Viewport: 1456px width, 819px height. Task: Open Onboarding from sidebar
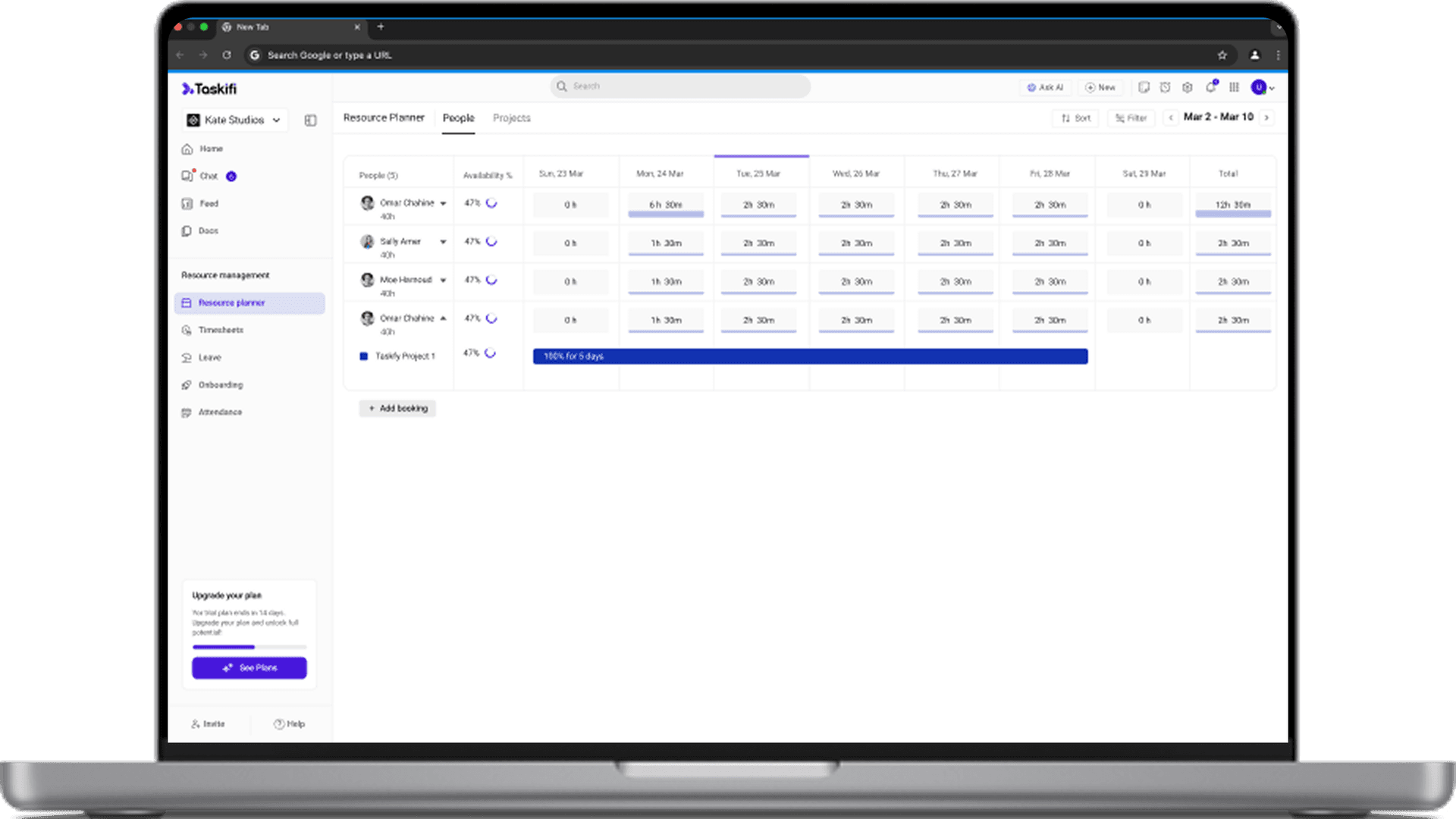(220, 384)
